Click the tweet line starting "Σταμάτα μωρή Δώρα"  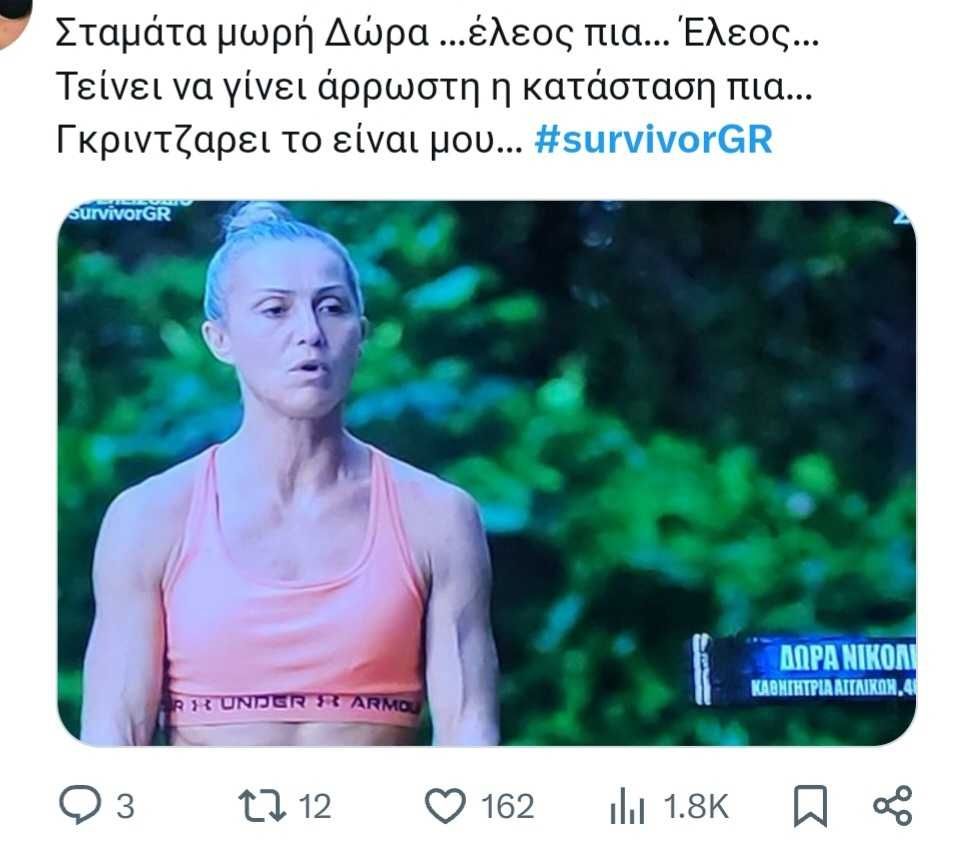pos(437,33)
